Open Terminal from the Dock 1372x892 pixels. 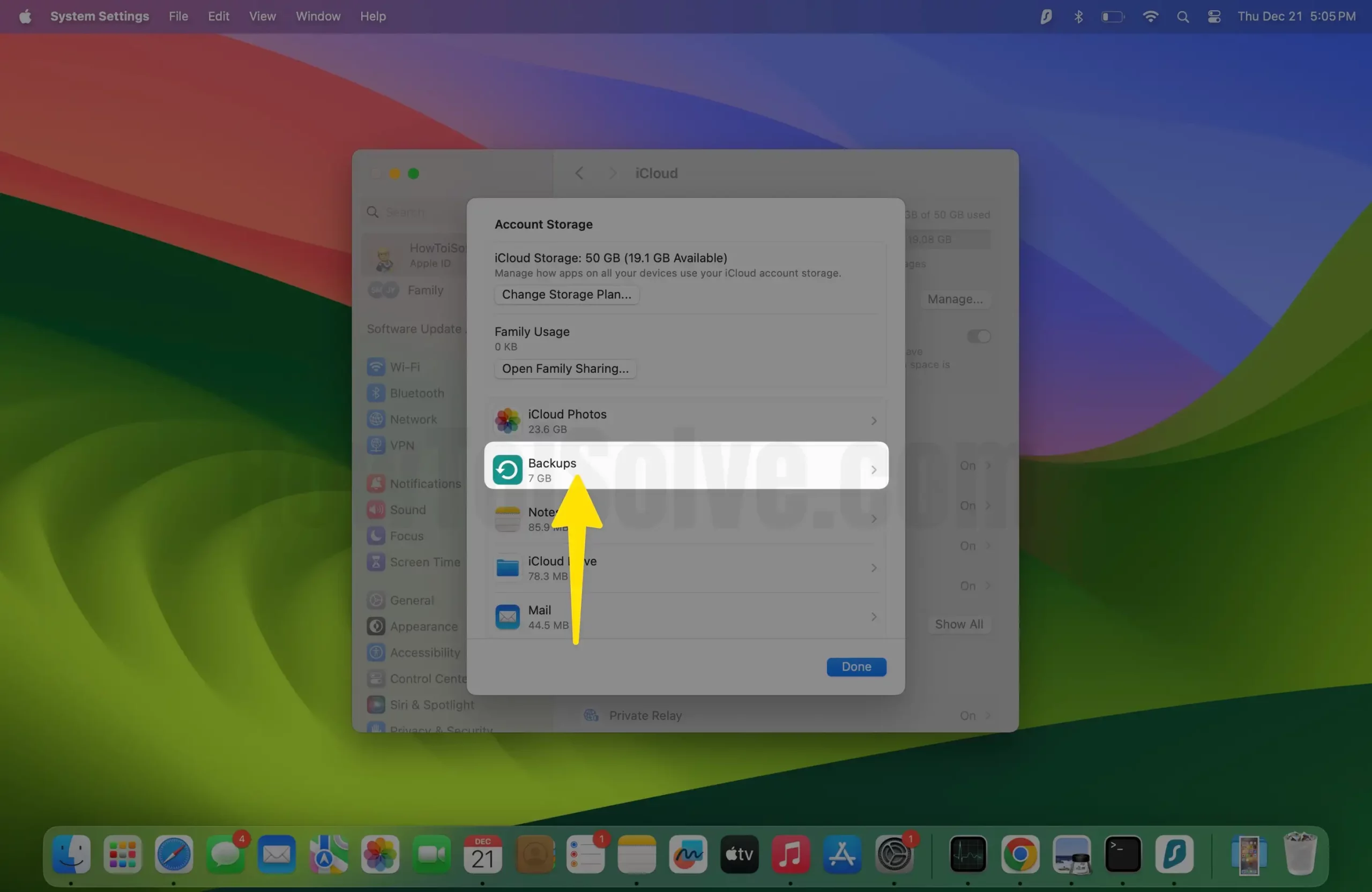pos(1122,854)
